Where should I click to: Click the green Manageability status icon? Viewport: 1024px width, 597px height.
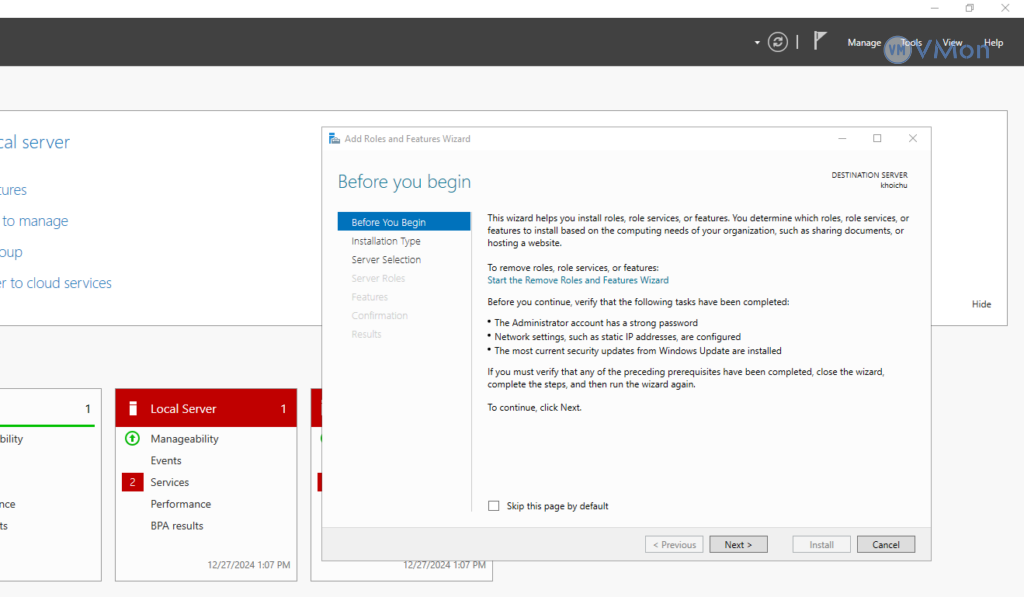[x=132, y=439]
